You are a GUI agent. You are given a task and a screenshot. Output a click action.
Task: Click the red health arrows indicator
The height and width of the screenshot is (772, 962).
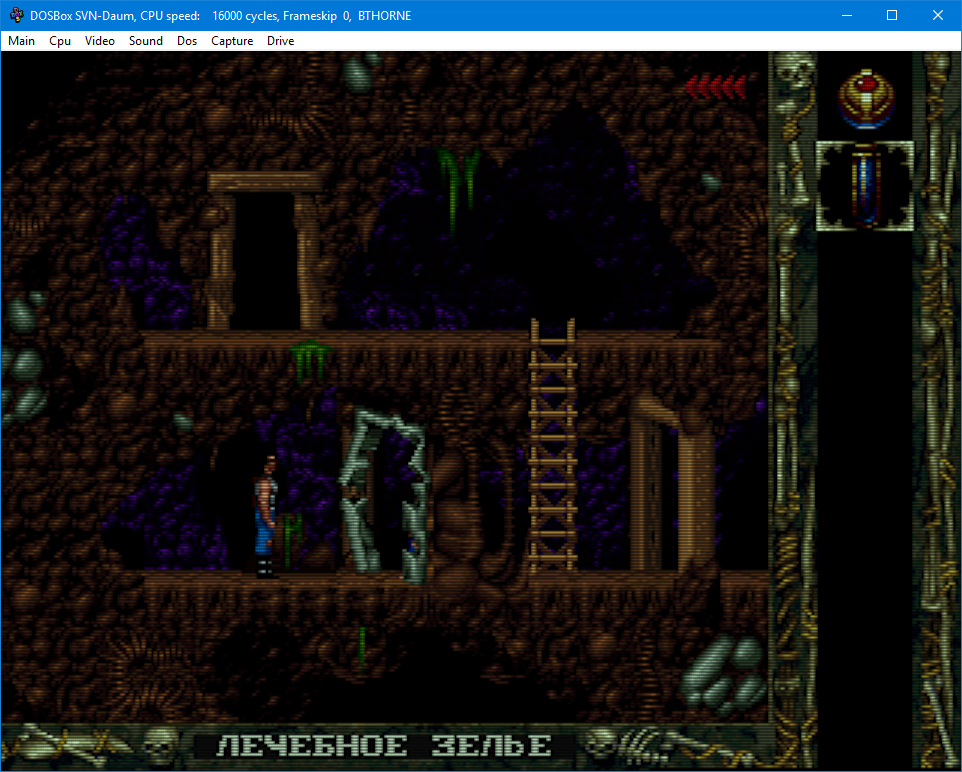pyautogui.click(x=715, y=87)
